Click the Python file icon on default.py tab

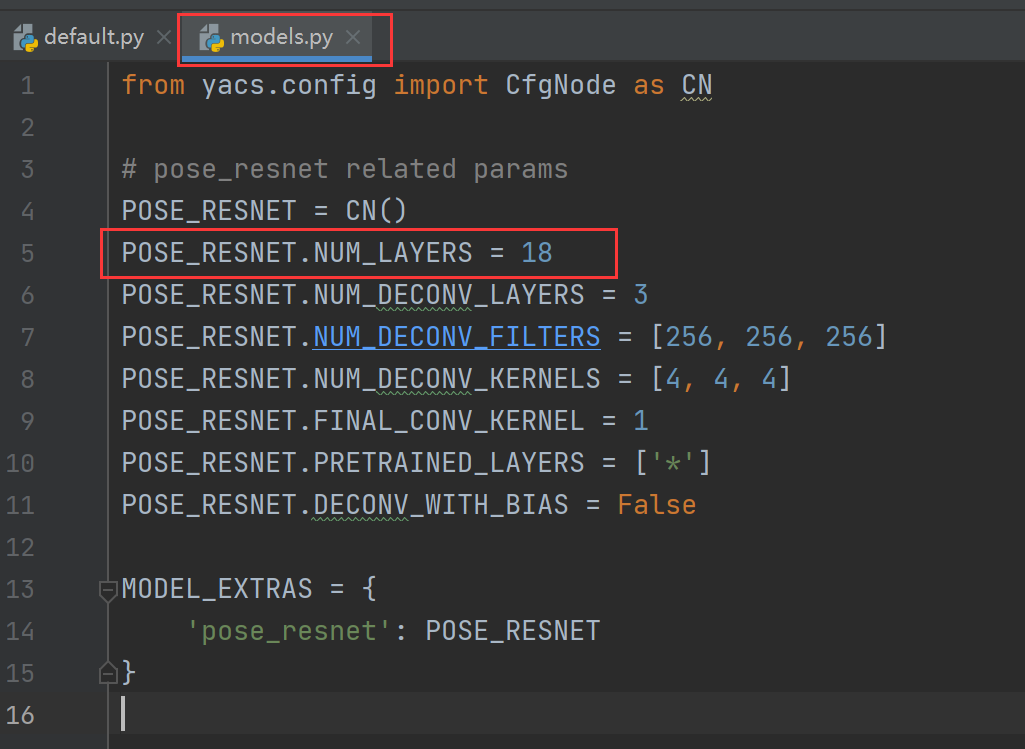click(25, 38)
